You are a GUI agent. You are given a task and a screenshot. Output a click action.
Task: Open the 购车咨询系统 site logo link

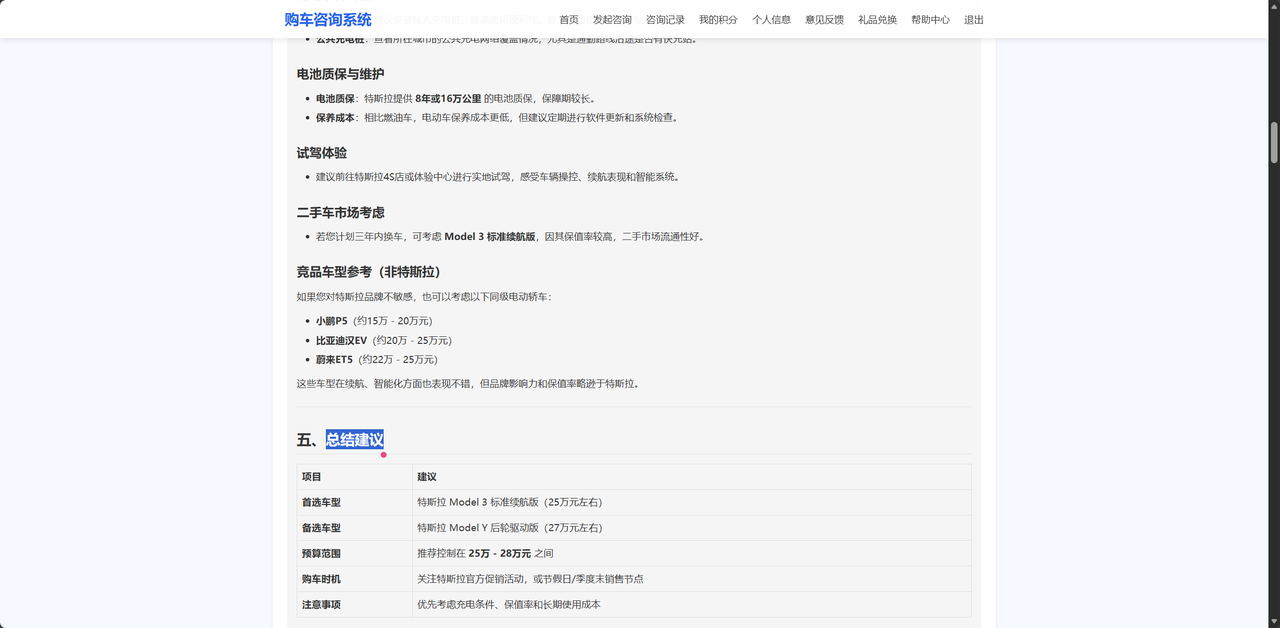coord(328,19)
